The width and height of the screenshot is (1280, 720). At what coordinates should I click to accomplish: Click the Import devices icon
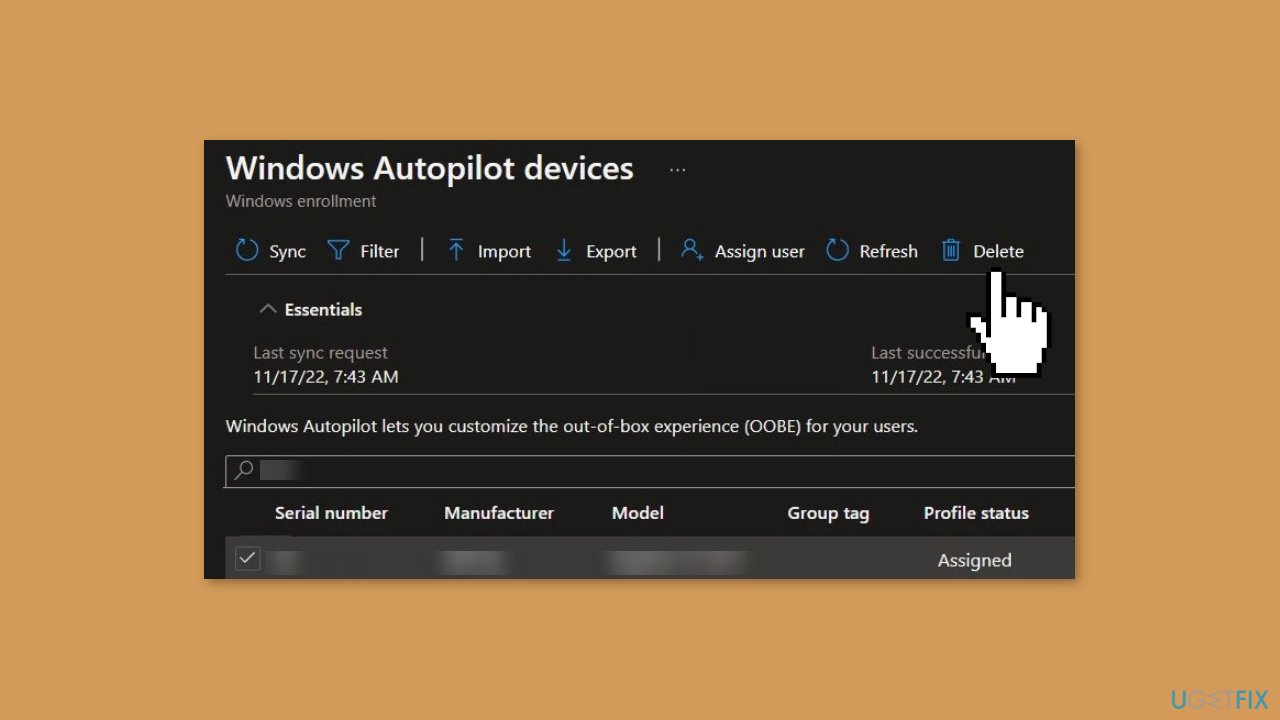456,250
